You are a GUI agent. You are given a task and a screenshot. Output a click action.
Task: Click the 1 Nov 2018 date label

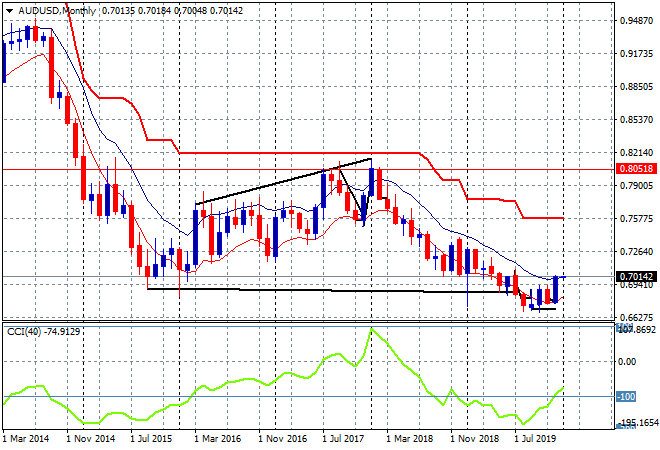click(474, 439)
